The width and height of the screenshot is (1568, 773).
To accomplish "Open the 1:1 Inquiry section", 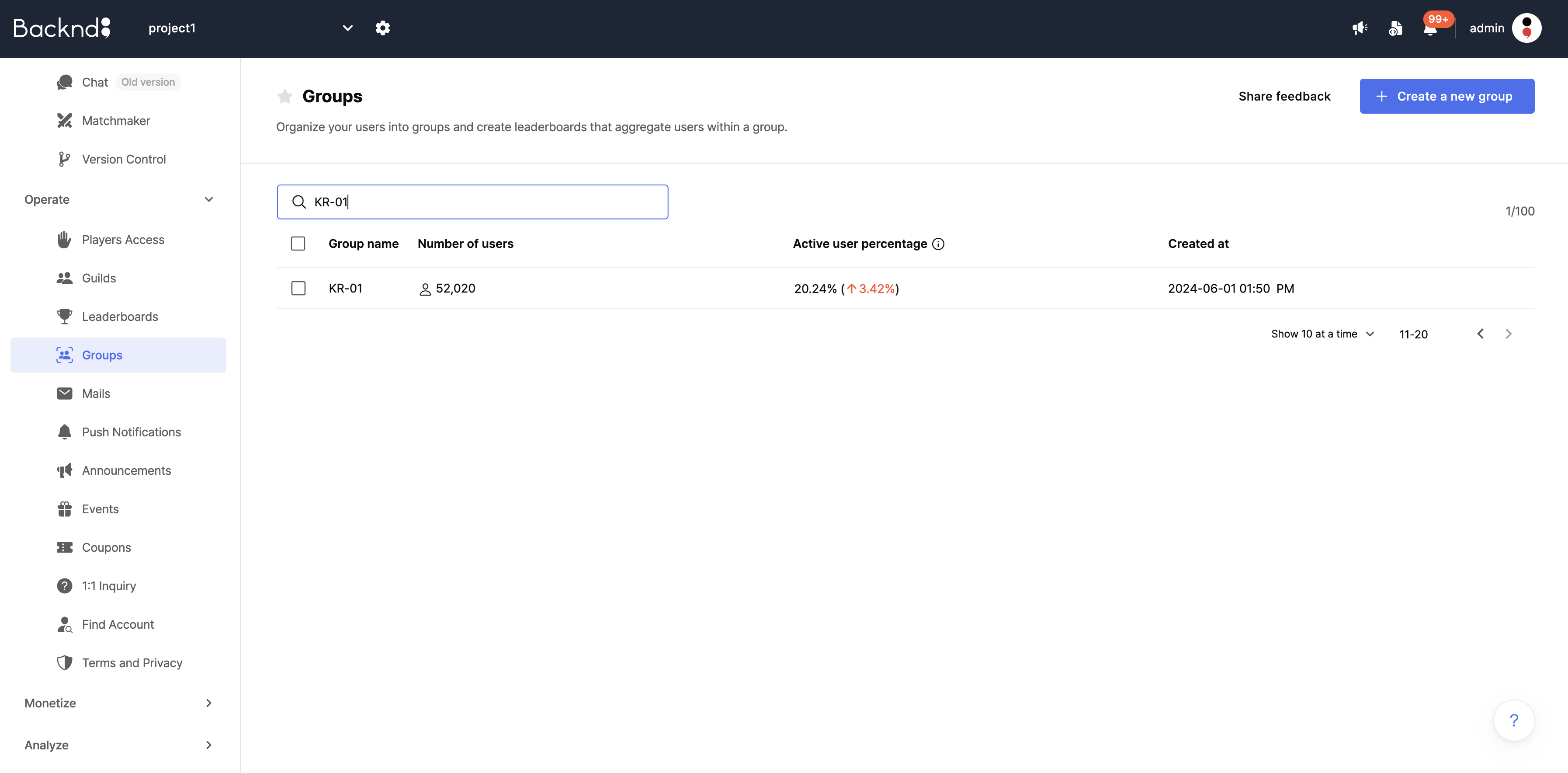I will [108, 585].
